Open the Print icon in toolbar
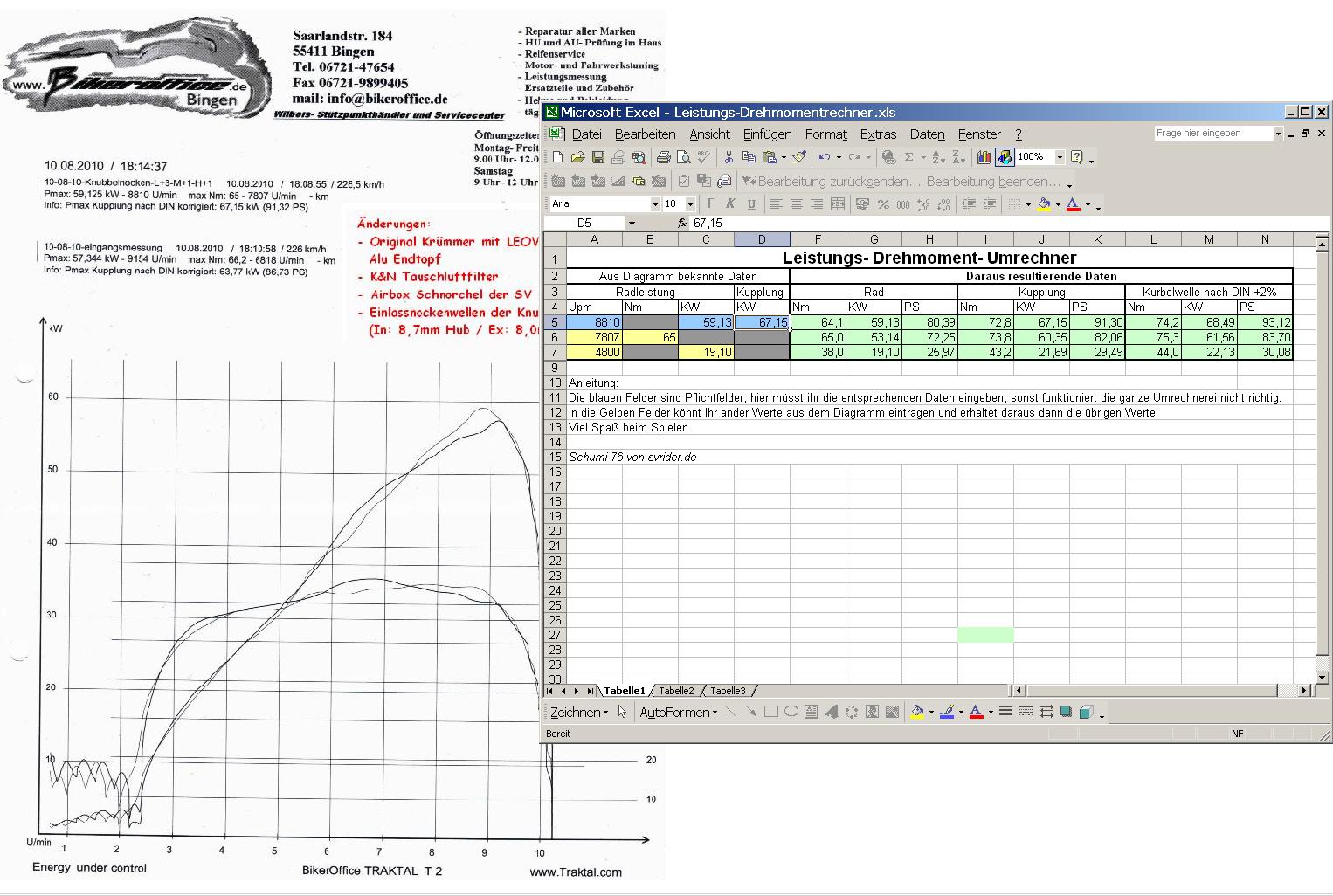 663,157
